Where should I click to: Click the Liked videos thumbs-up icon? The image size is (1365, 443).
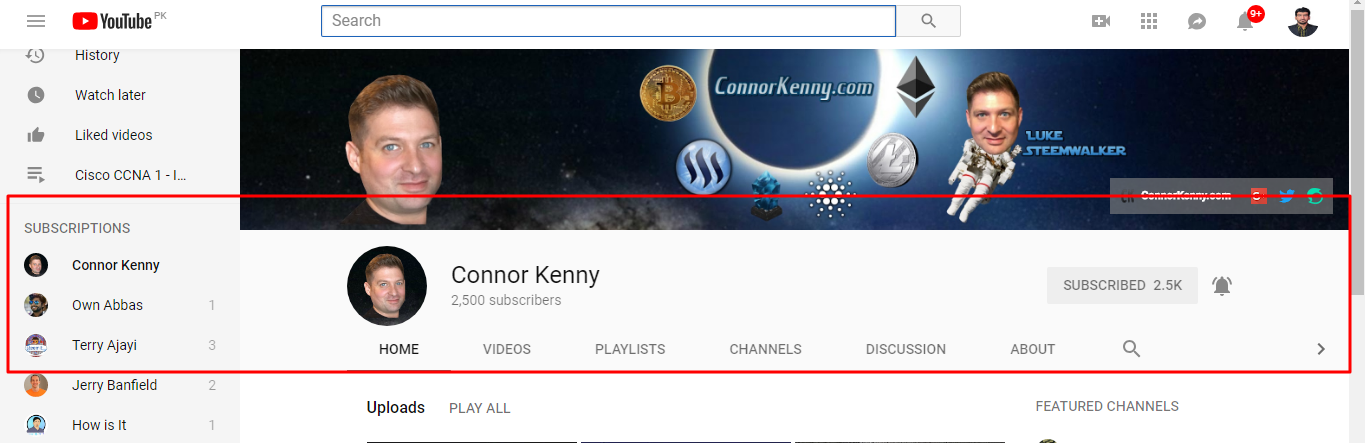pyautogui.click(x=36, y=135)
